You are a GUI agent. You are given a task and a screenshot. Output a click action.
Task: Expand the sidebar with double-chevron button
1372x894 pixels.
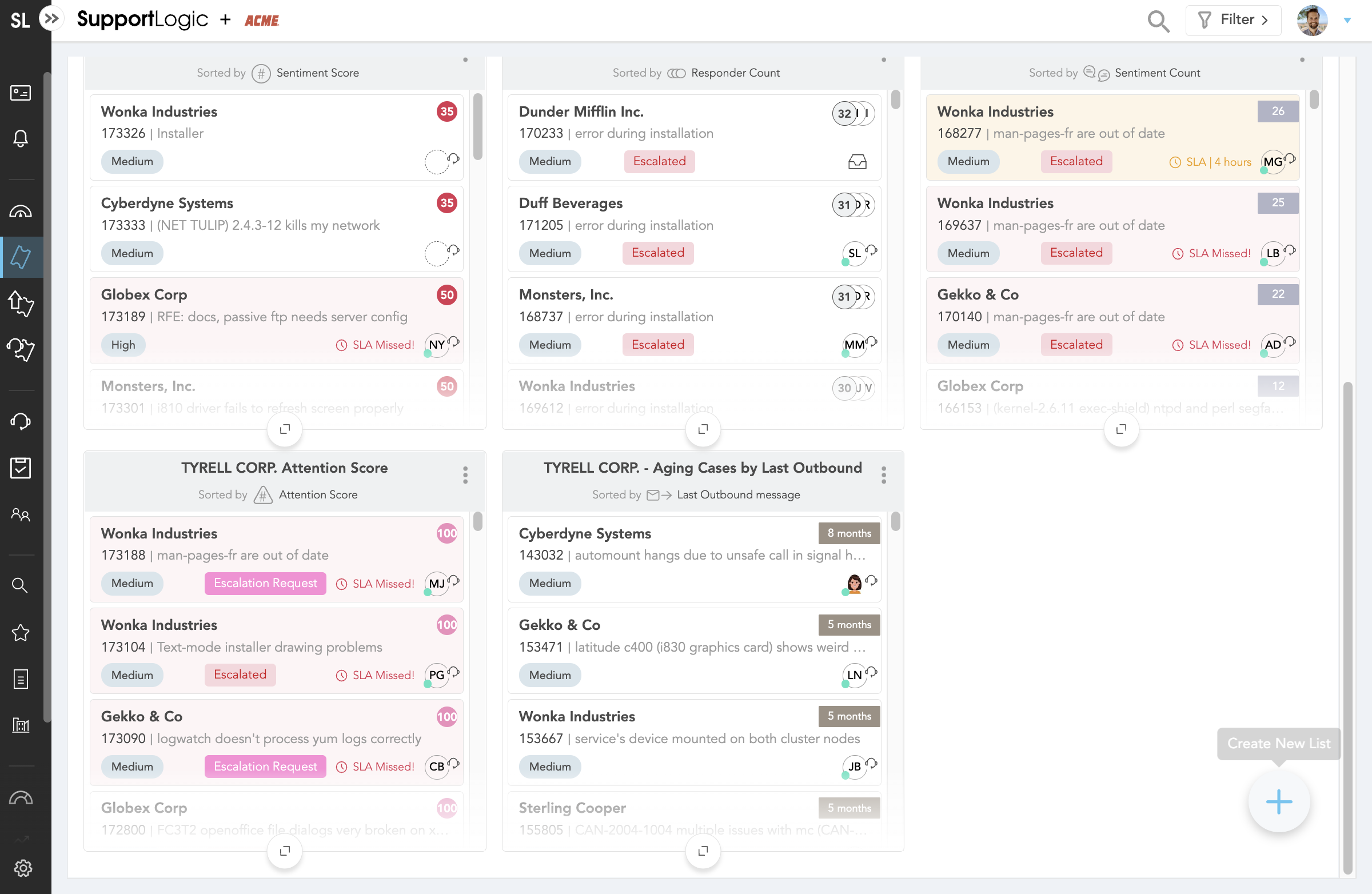[51, 19]
